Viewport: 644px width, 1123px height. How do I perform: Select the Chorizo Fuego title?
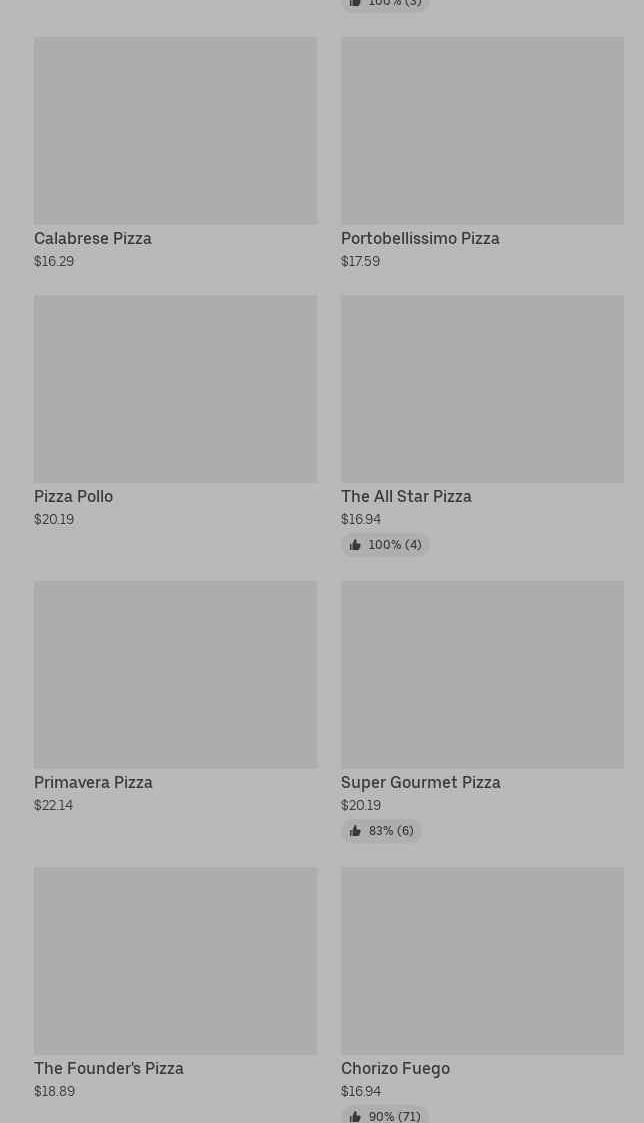[395, 1069]
